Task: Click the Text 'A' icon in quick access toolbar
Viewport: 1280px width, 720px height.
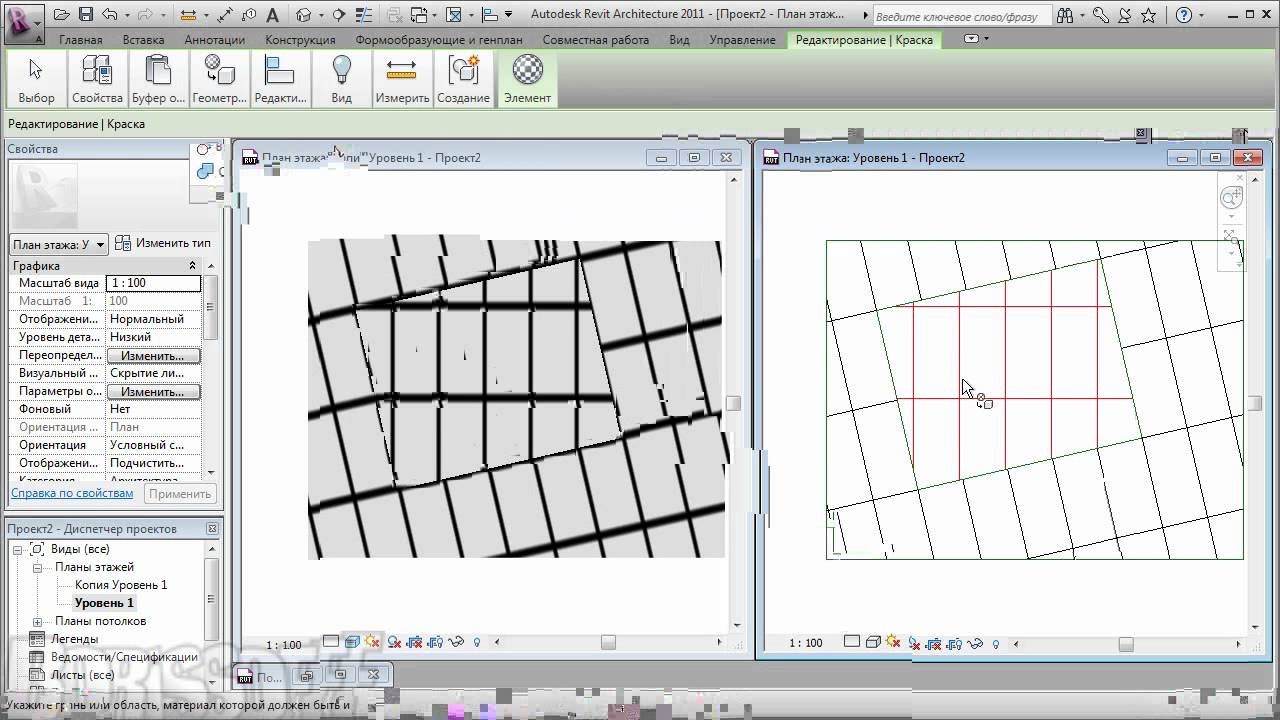Action: 272,15
